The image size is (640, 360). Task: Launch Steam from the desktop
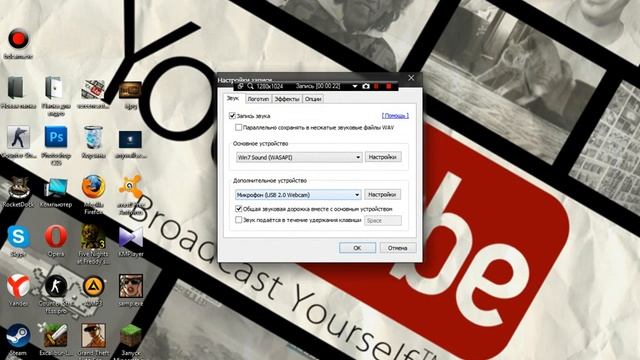click(x=18, y=336)
